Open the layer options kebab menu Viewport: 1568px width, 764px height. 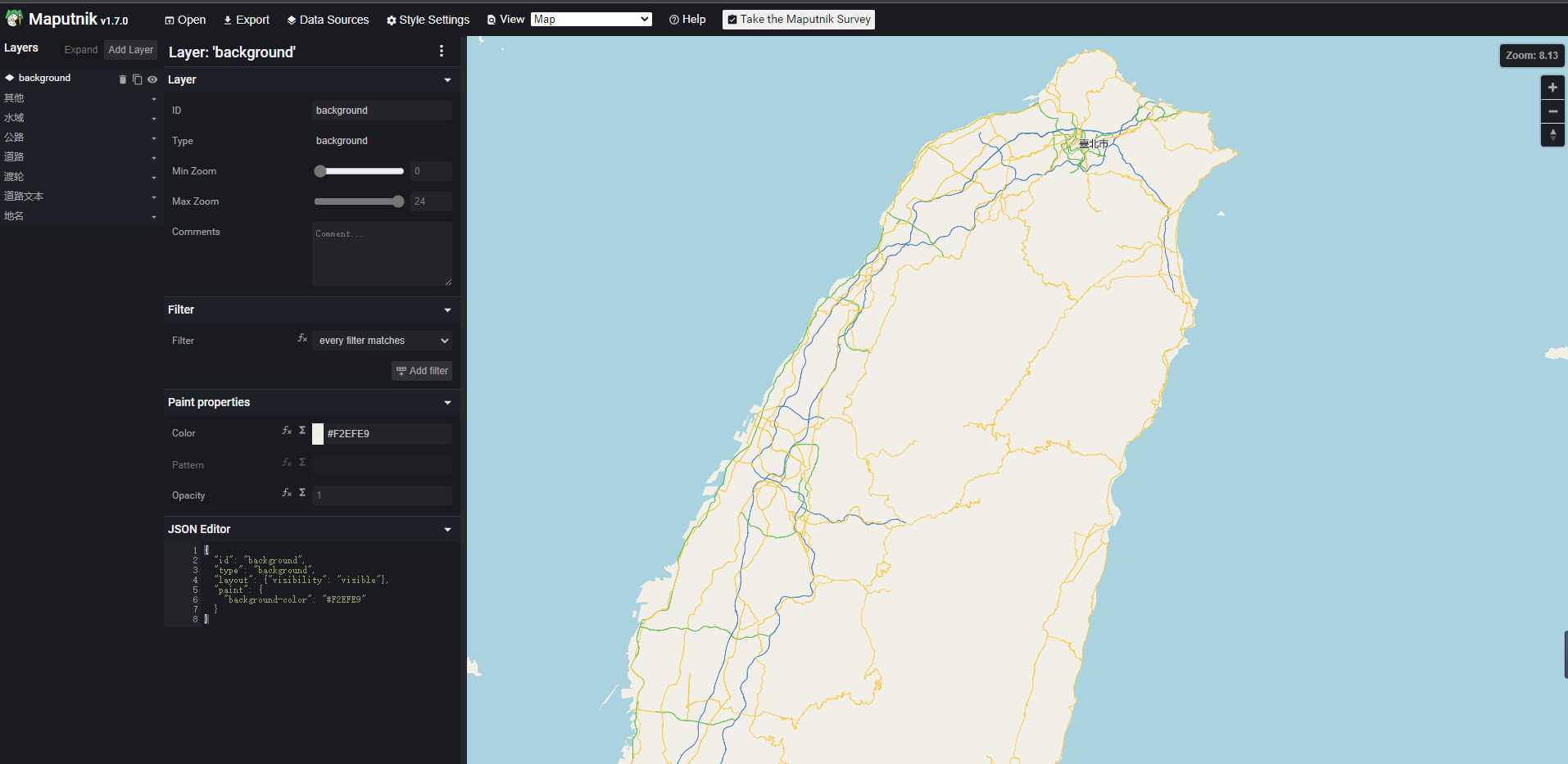tap(442, 51)
